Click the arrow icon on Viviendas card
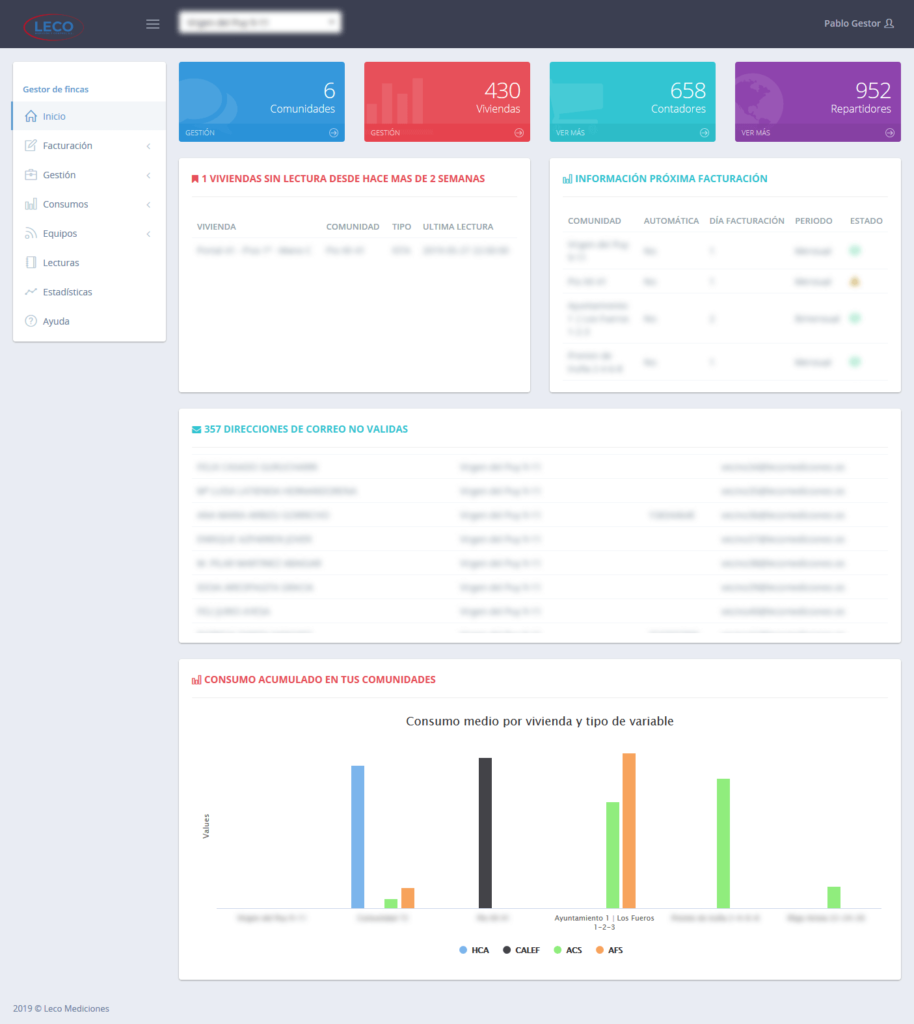The width and height of the screenshot is (914, 1024). [x=519, y=132]
